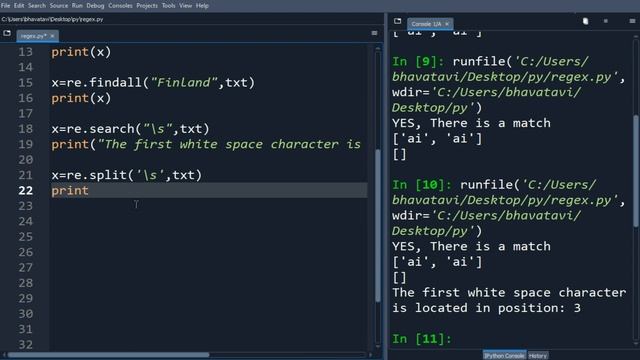Click the console browse tabs icon
Image resolution: width=640 pixels, height=360 pixels.
(x=398, y=21)
